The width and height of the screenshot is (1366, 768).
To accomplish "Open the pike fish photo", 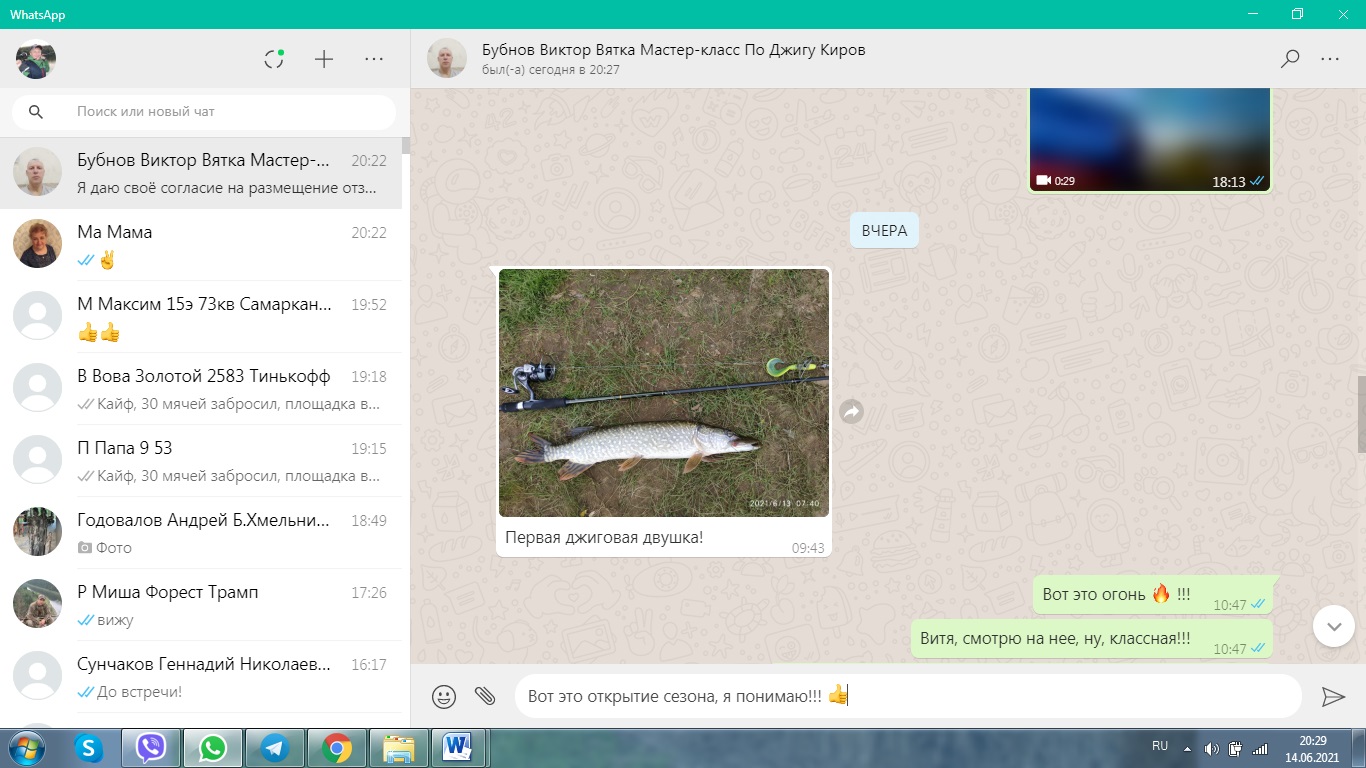I will (664, 392).
